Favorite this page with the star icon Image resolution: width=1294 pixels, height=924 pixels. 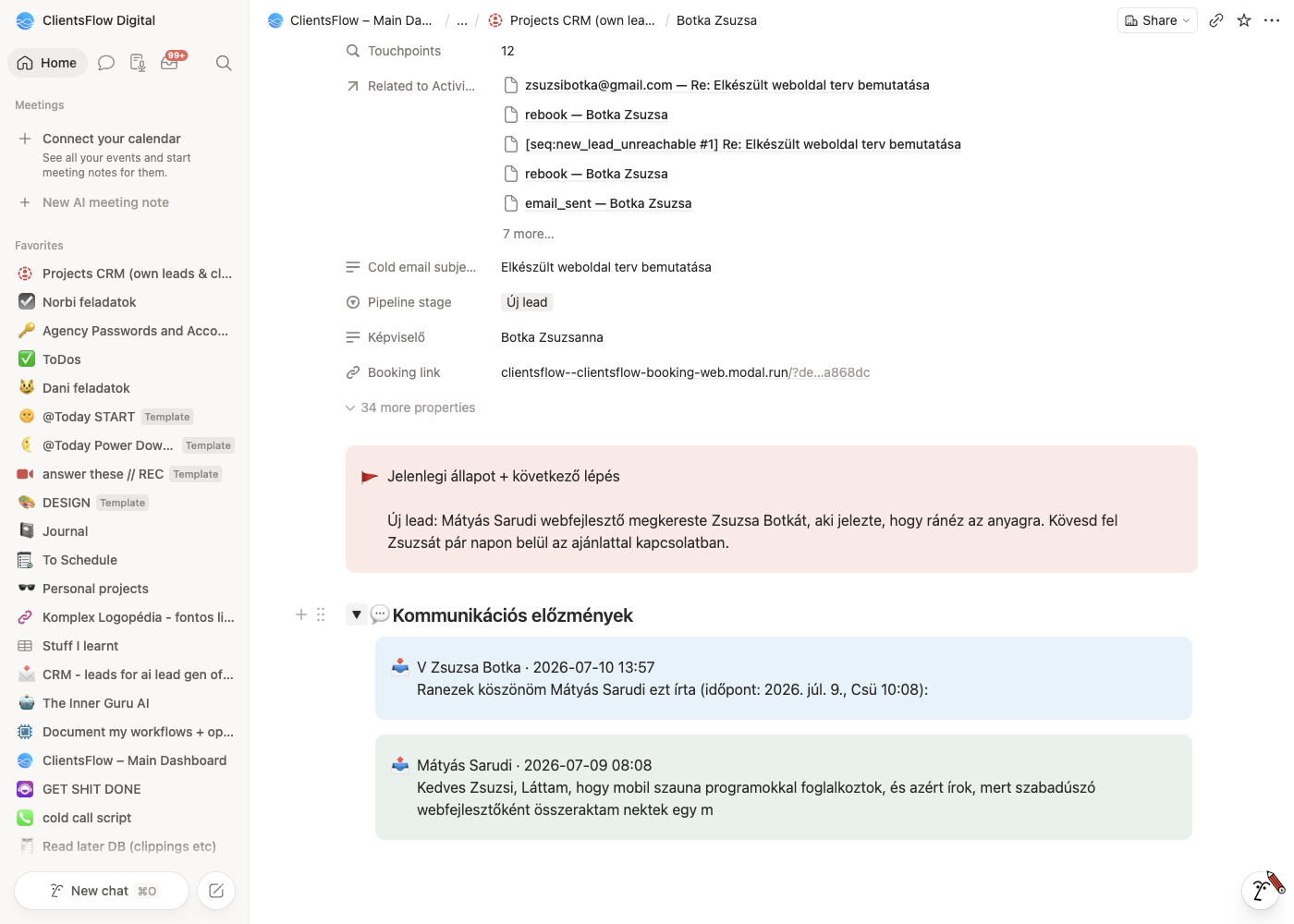(x=1244, y=20)
